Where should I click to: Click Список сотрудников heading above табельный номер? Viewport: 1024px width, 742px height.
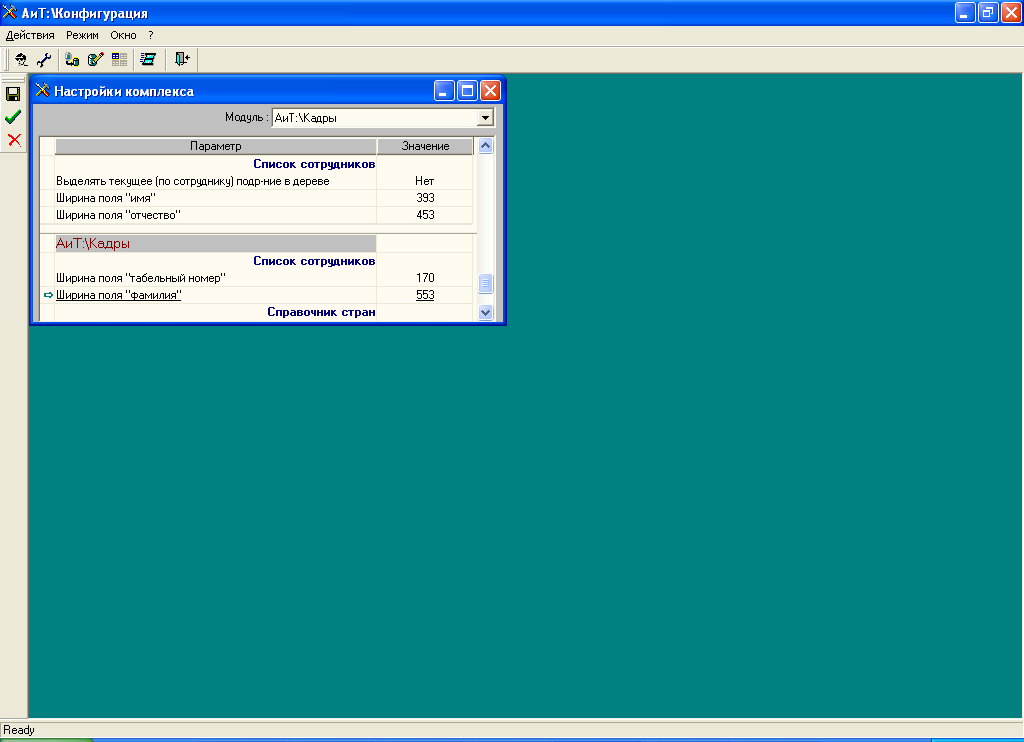[x=314, y=261]
